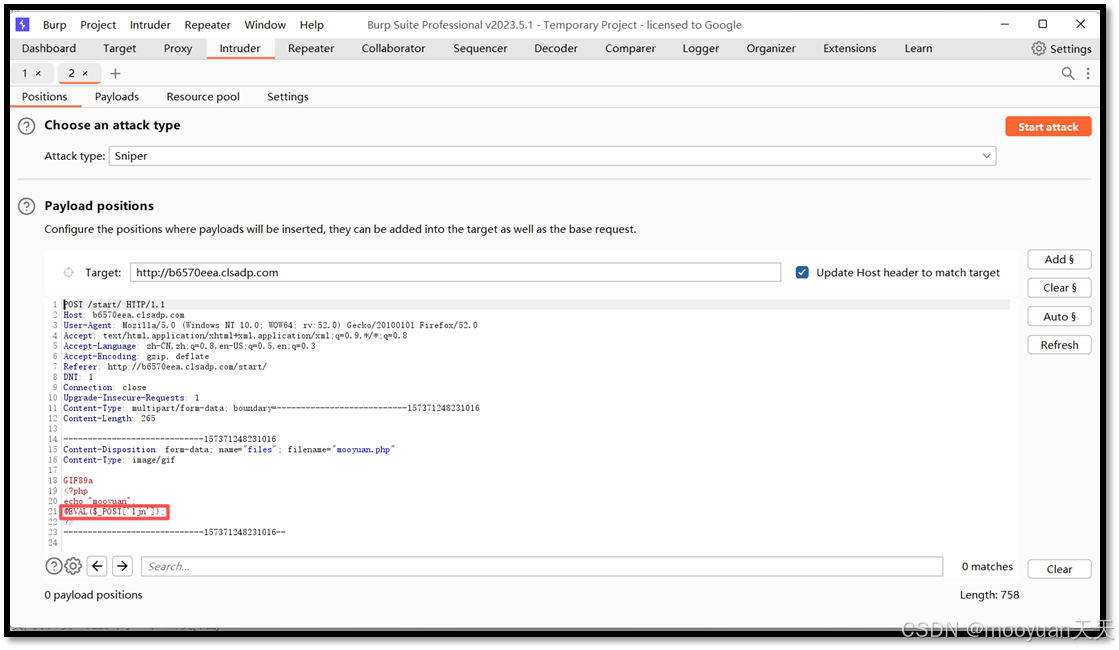Close Intruder tab 2
This screenshot has width=1119, height=650.
pyautogui.click(x=85, y=73)
